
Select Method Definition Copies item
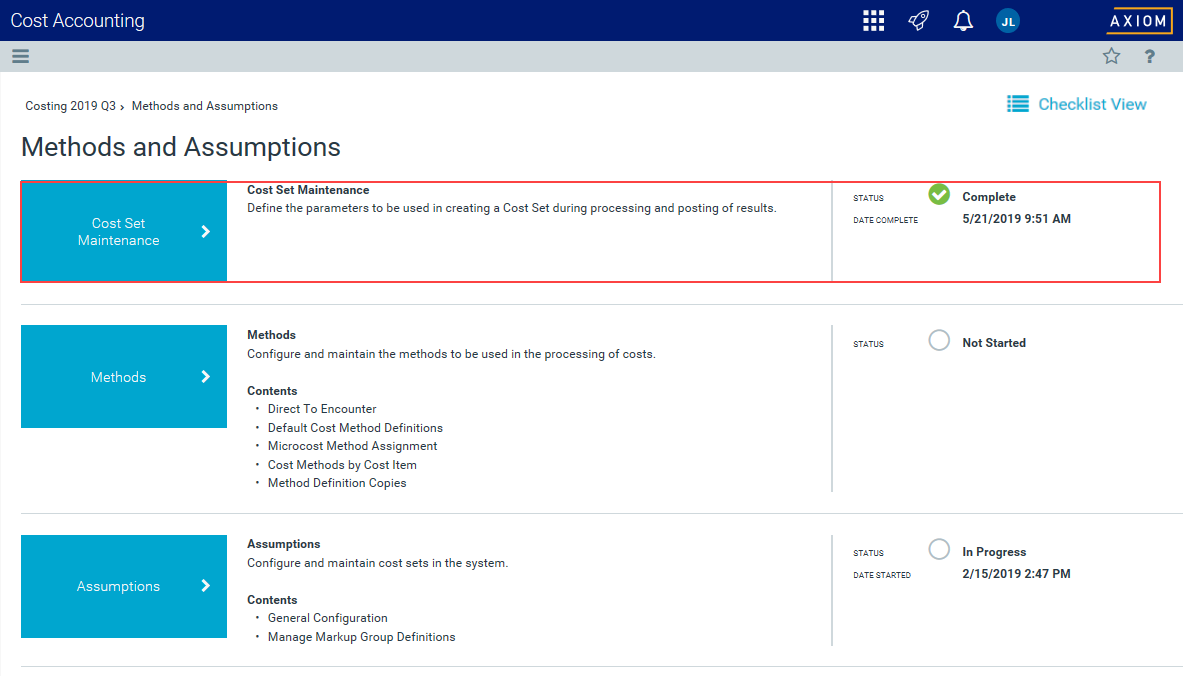pyautogui.click(x=336, y=483)
